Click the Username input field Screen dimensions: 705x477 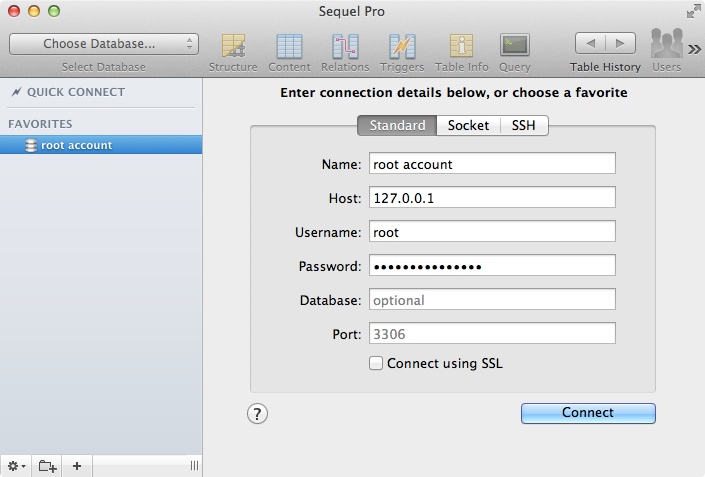point(492,232)
